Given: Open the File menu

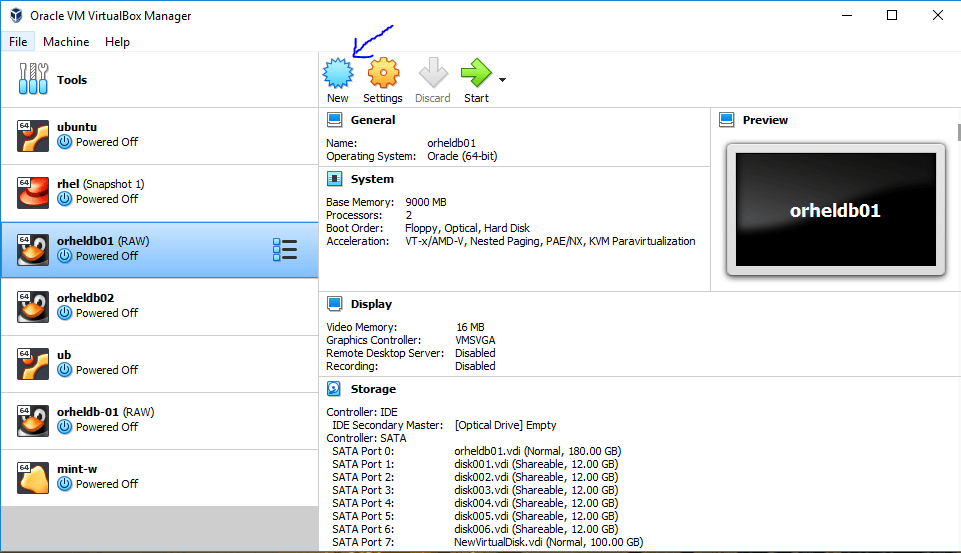Looking at the screenshot, I should [18, 42].
